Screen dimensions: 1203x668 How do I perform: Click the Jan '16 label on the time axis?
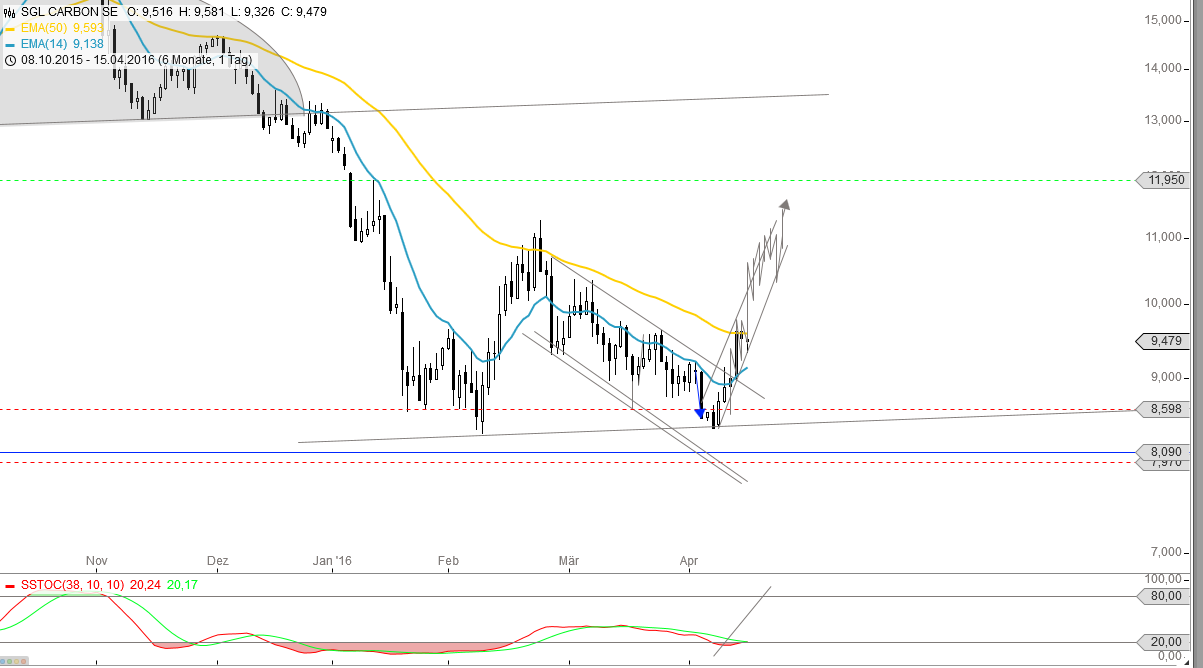pos(332,561)
